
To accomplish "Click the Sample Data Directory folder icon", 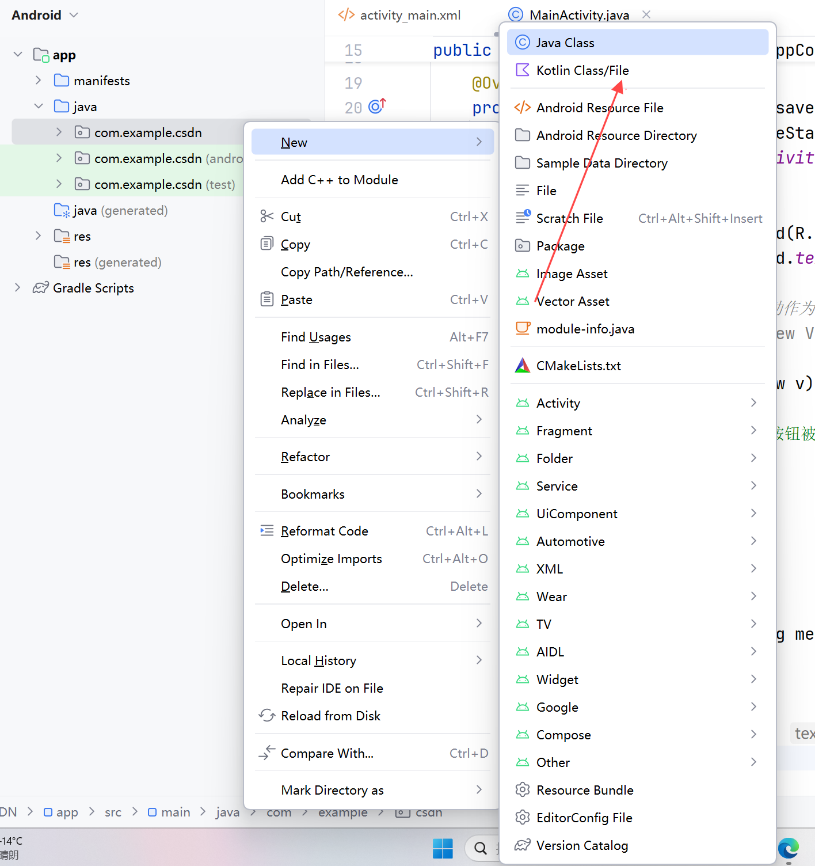I will pos(522,162).
